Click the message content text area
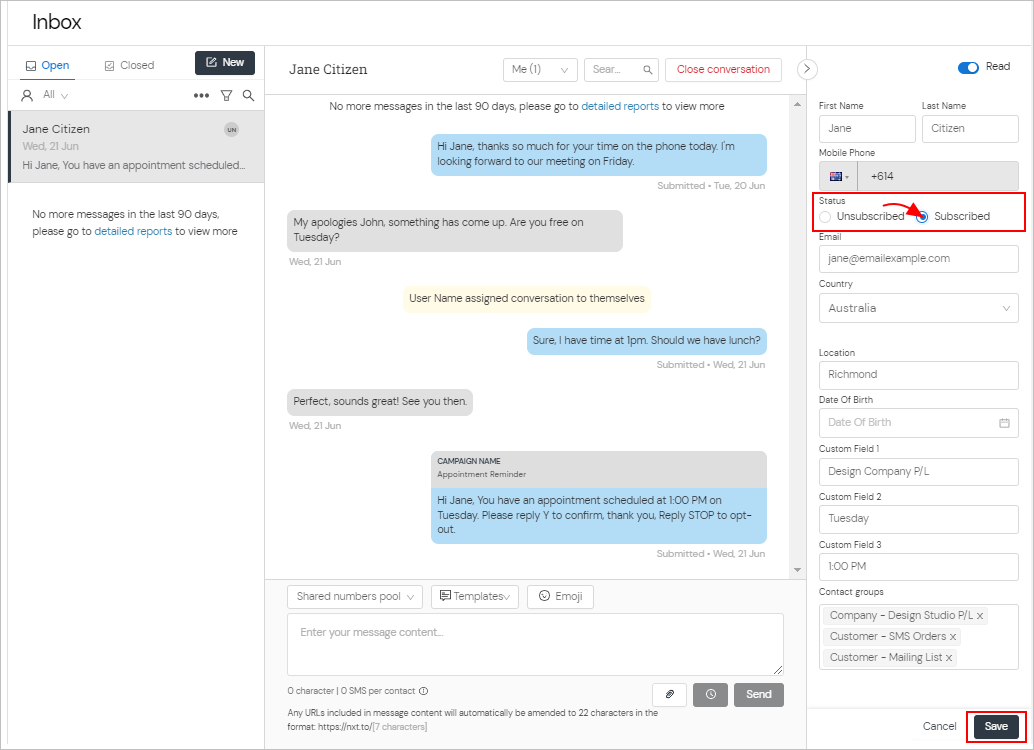Viewport: 1034px width, 750px height. [x=535, y=644]
